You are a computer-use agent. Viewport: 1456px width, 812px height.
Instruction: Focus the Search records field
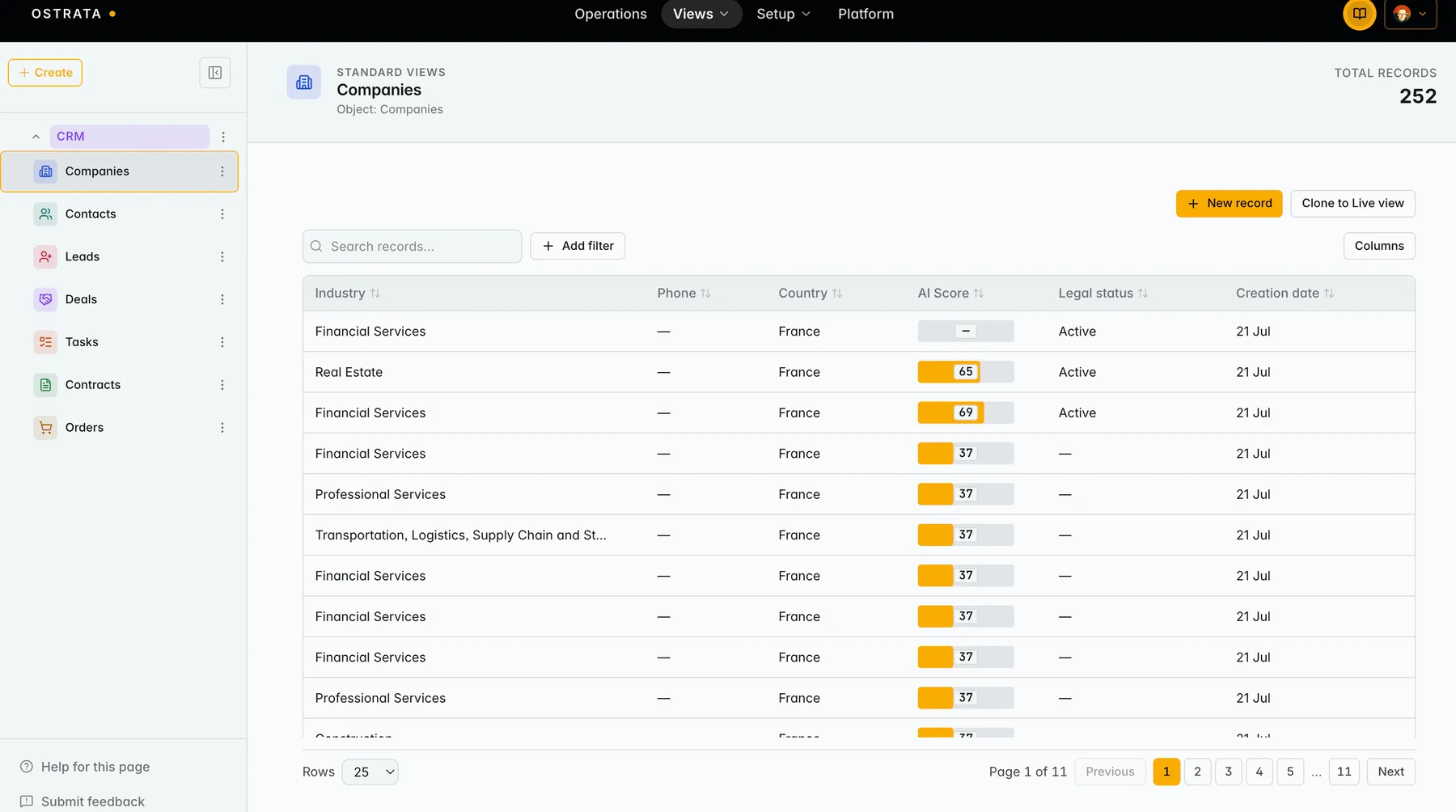click(x=413, y=247)
